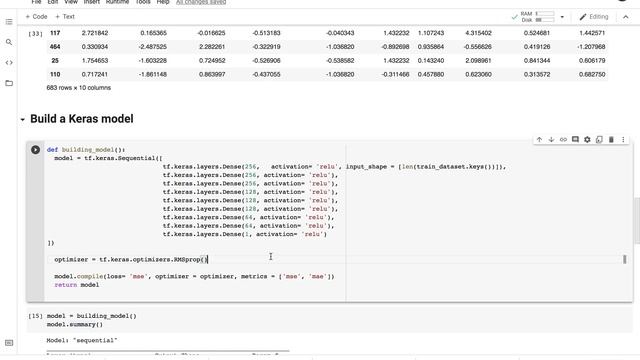Add a new Code cell
Screen dimensions: 640x360
(x=36, y=17)
